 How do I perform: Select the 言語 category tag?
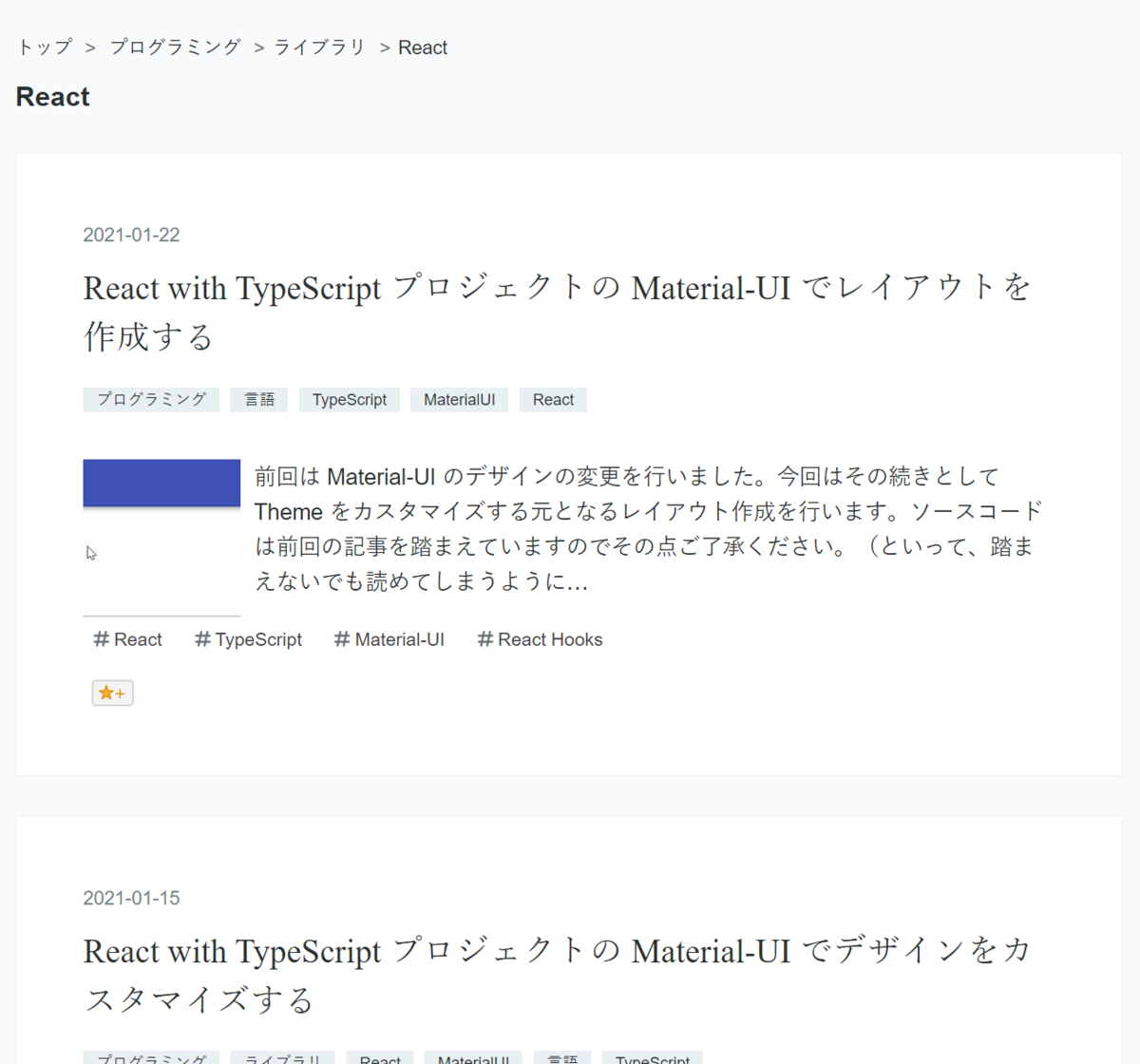(x=258, y=399)
